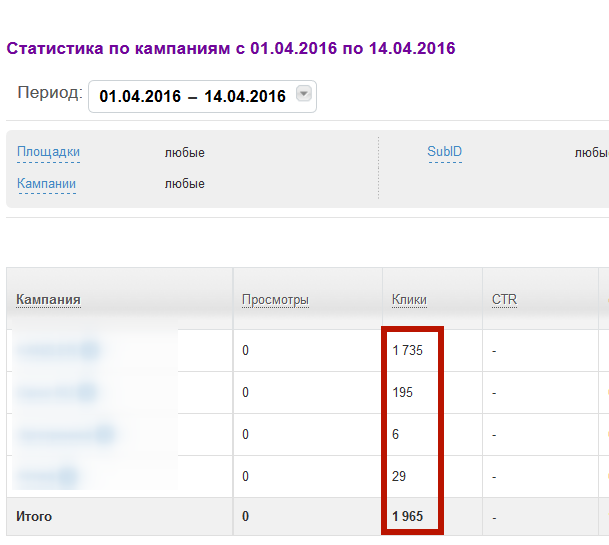609x545 pixels.
Task: Select the total clicks value 1 965
Action: point(407,516)
